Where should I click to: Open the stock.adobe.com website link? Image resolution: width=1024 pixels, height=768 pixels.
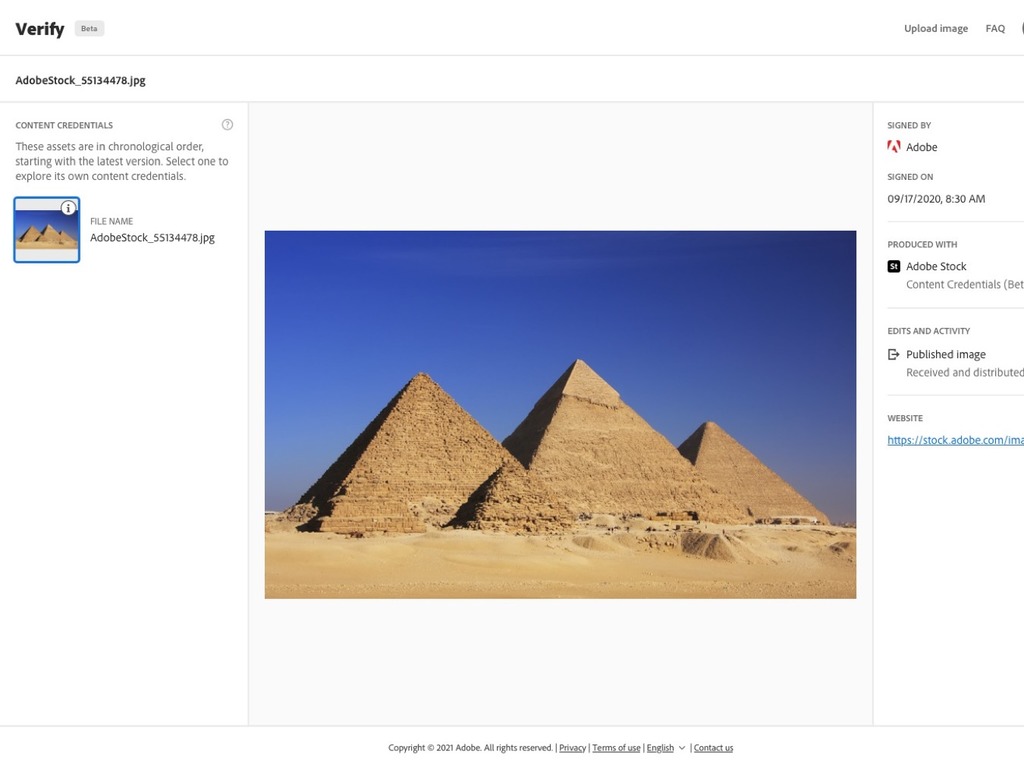[x=955, y=440]
